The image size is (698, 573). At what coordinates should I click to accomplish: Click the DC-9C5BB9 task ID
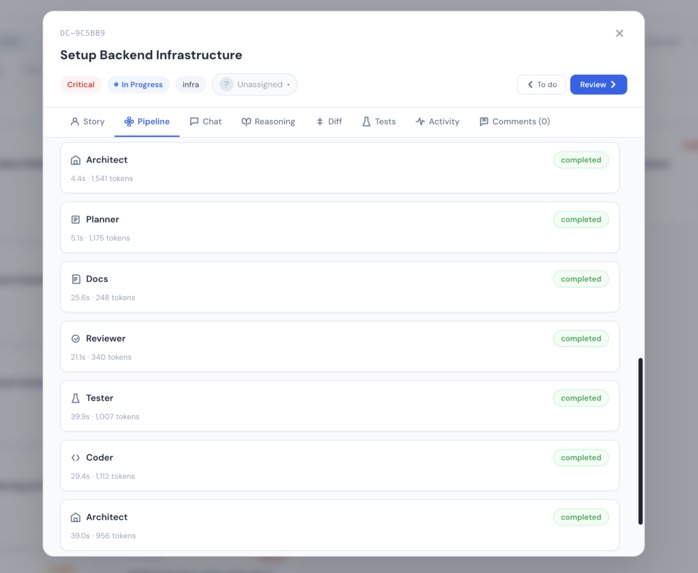(x=83, y=33)
